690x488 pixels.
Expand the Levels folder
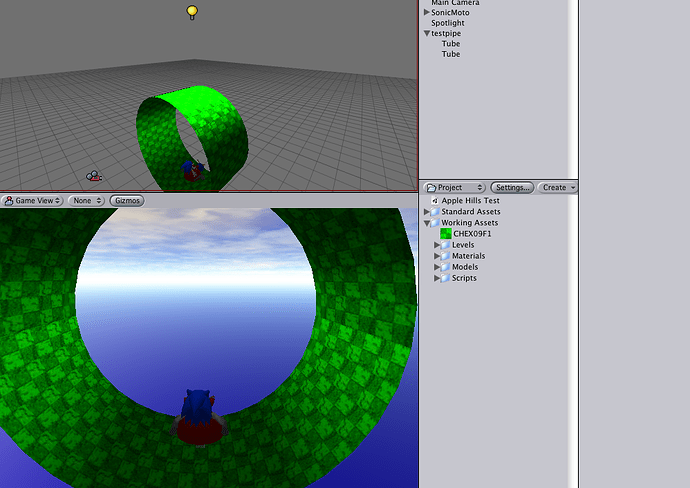(437, 245)
